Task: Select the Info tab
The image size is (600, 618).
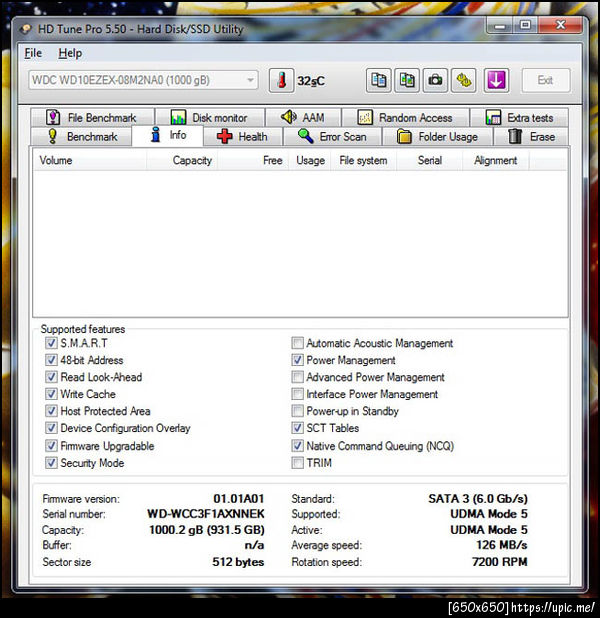Action: 168,135
